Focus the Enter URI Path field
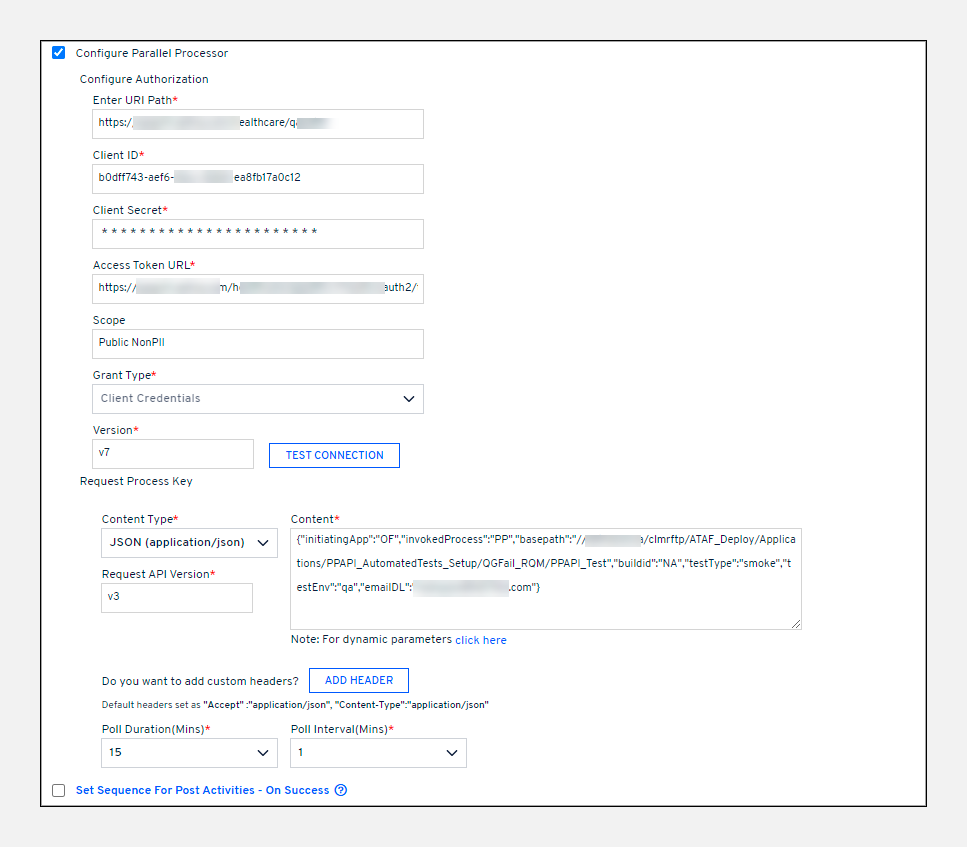967x847 pixels. 257,124
